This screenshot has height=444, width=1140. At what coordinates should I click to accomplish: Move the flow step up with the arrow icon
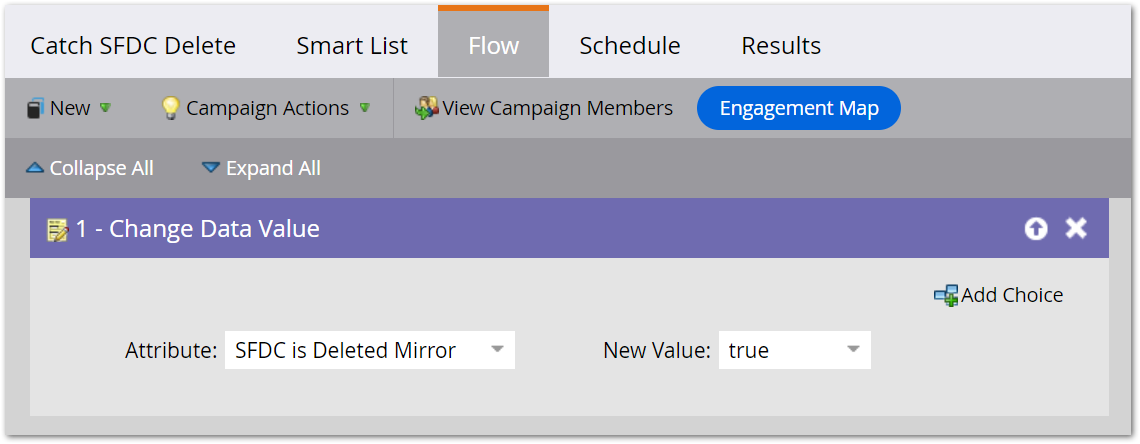(1036, 229)
